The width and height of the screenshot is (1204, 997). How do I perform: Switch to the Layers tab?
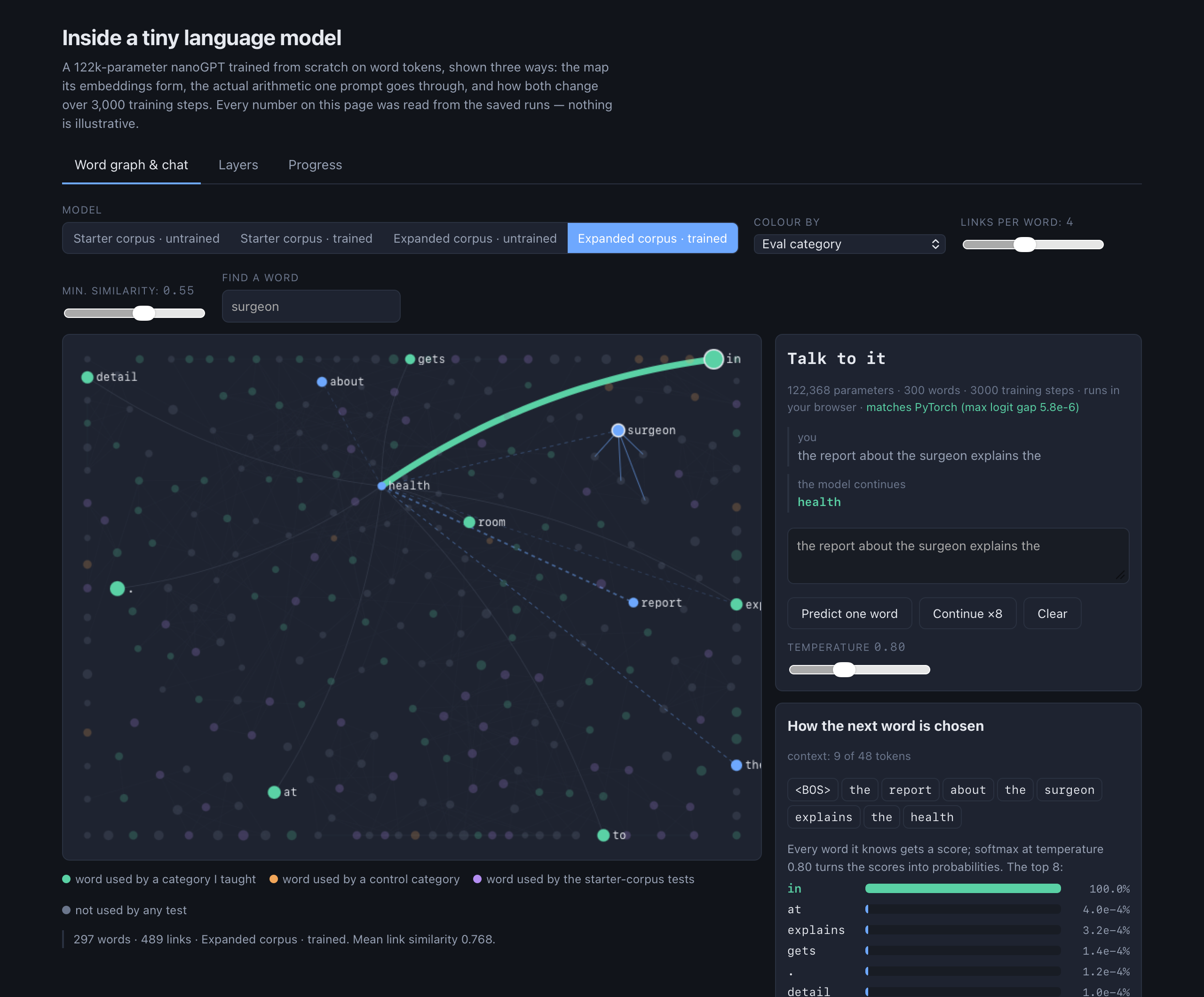point(238,165)
